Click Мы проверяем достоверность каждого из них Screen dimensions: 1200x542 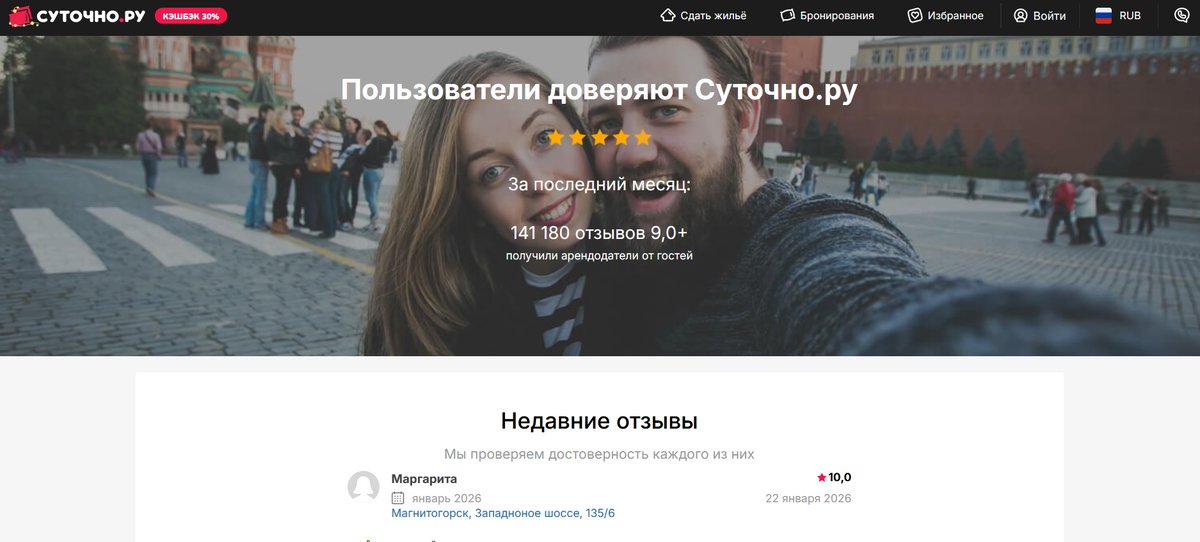click(599, 454)
